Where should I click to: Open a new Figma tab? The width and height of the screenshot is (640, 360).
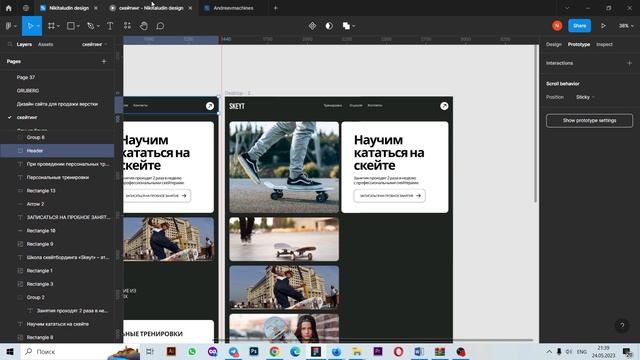[x=276, y=8]
